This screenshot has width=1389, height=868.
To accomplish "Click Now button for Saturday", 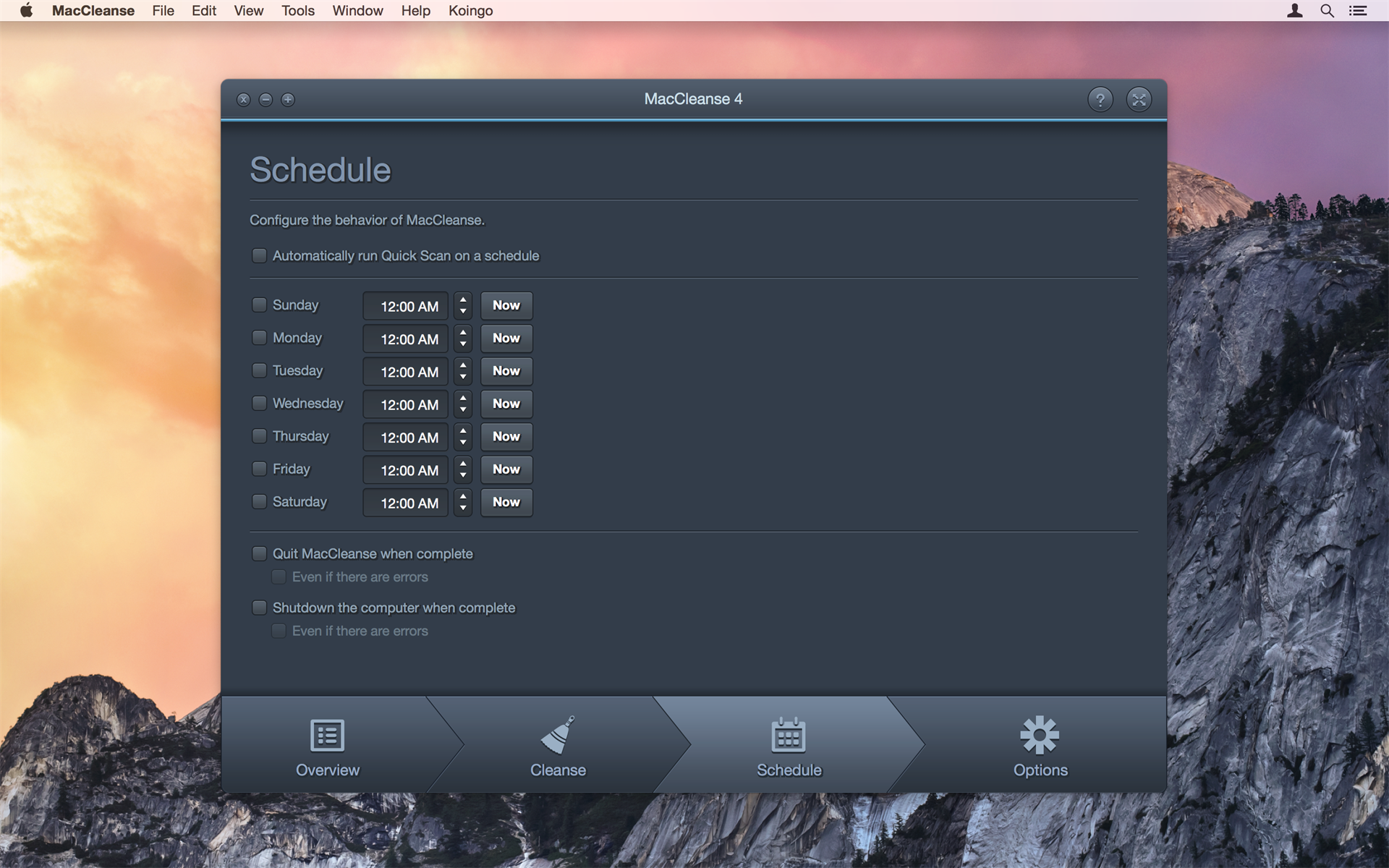I will pyautogui.click(x=506, y=502).
